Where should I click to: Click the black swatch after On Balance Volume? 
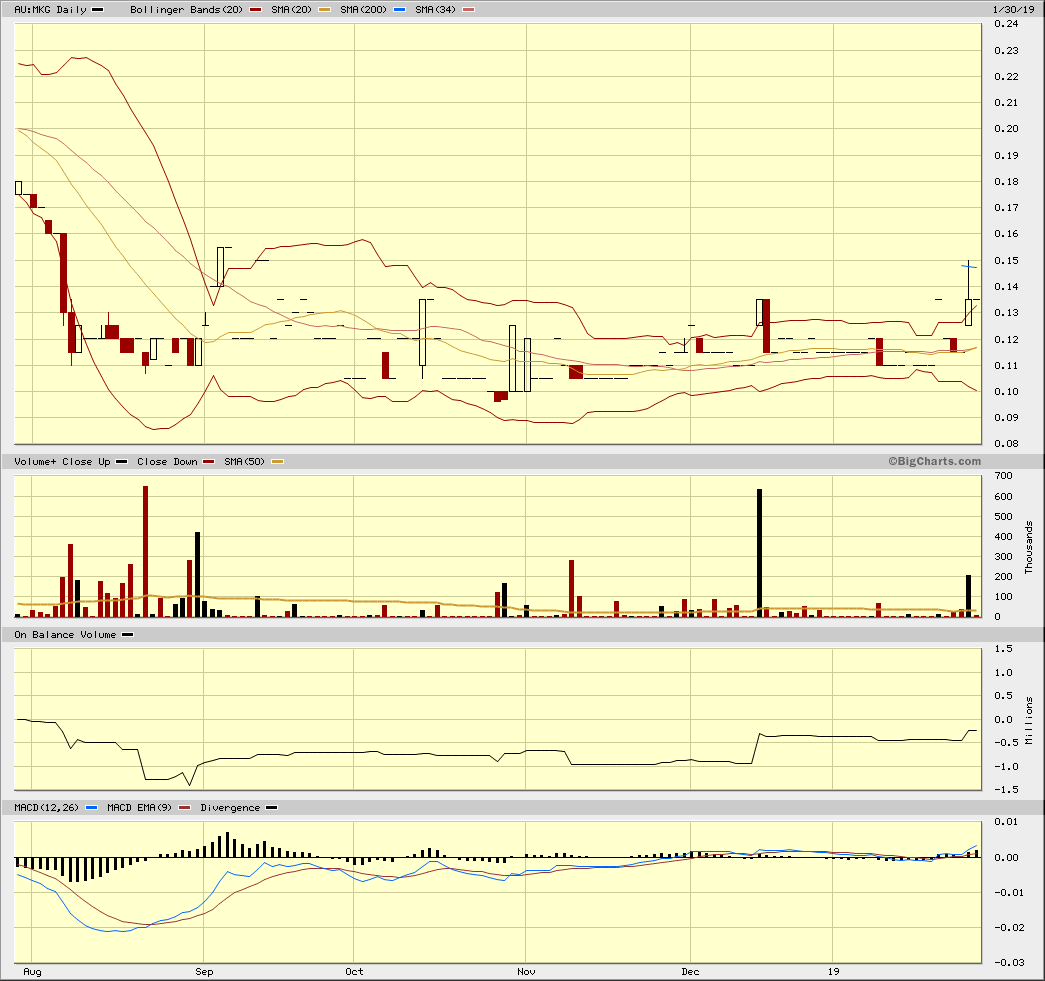coord(128,635)
